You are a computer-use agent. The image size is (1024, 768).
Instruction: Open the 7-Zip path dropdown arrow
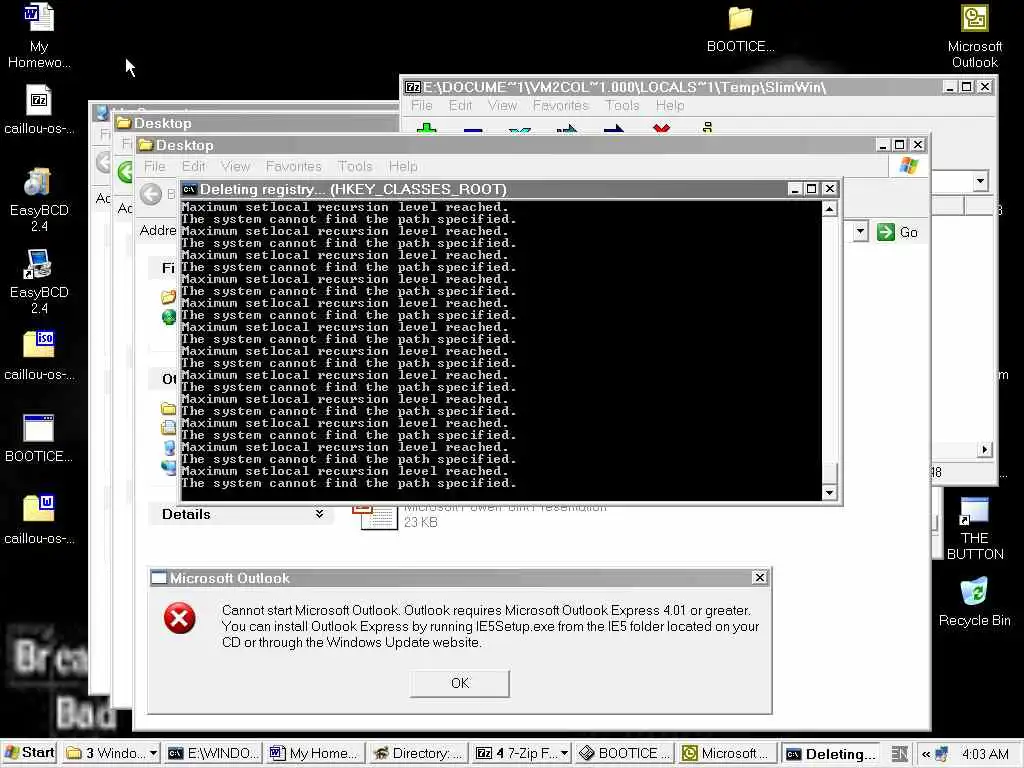(980, 181)
